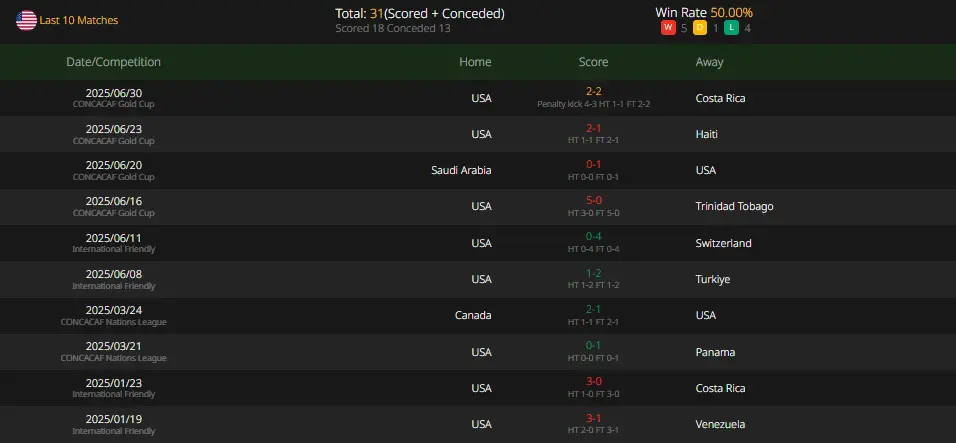Click CONCACAF Nations League under 2025/03/24
Image resolution: width=956 pixels, height=443 pixels.
113,322
